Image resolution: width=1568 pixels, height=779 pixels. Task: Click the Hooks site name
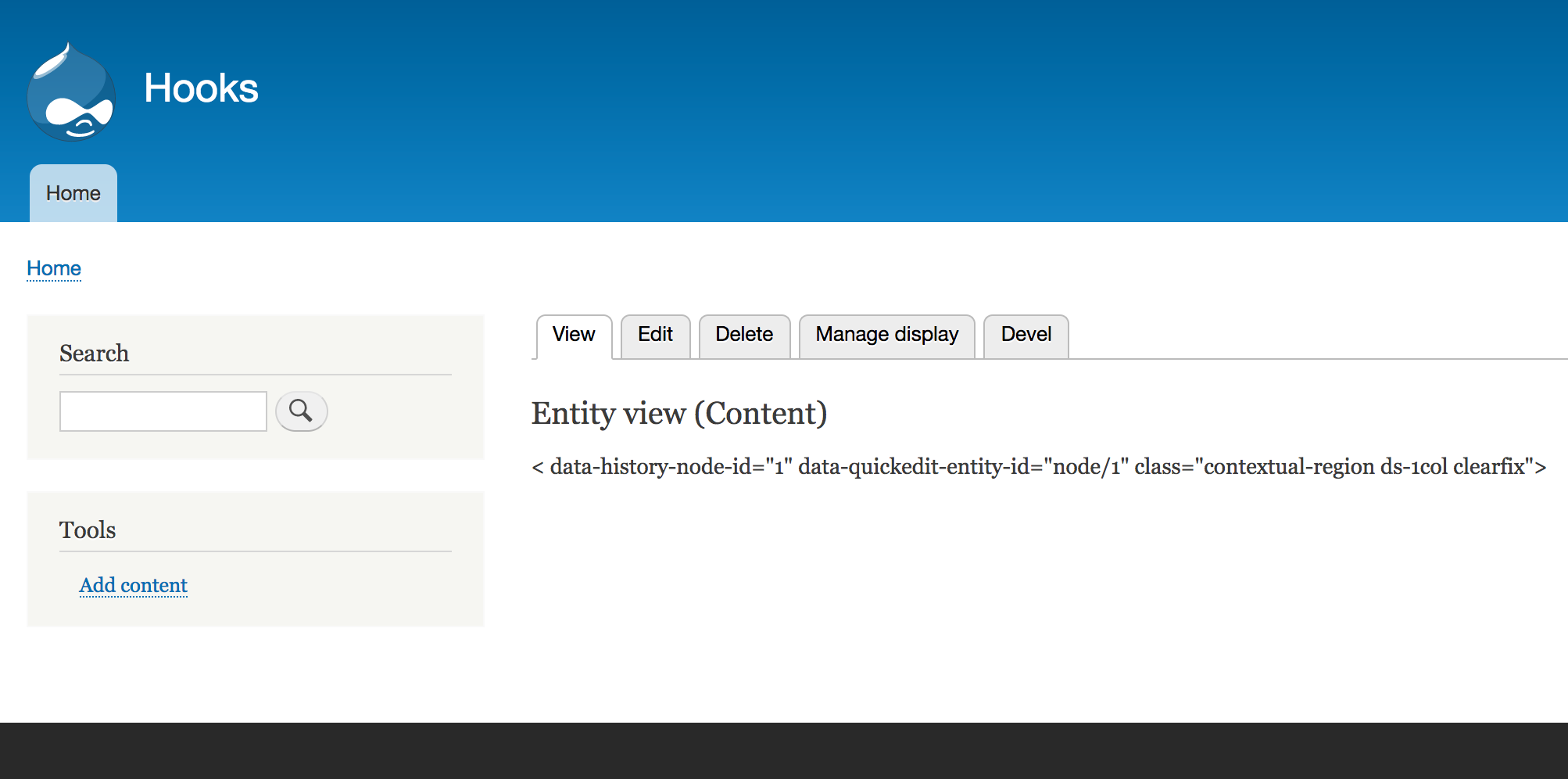coord(201,88)
